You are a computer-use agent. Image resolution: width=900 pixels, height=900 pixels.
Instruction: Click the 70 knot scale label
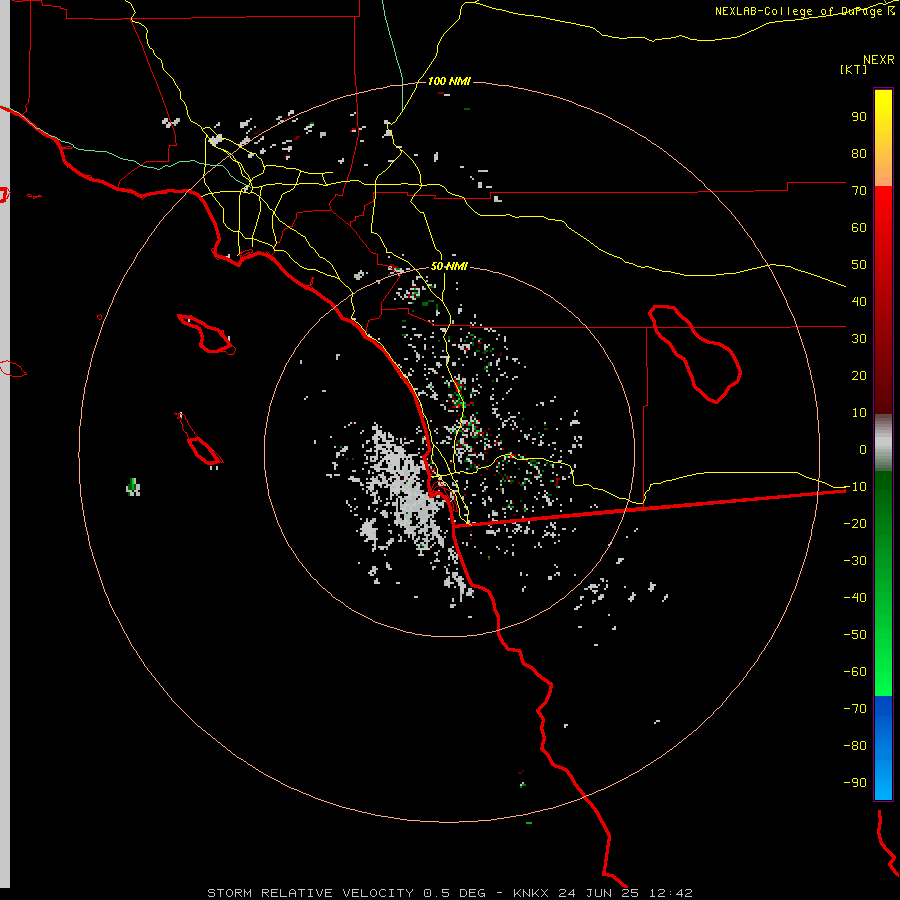point(859,191)
